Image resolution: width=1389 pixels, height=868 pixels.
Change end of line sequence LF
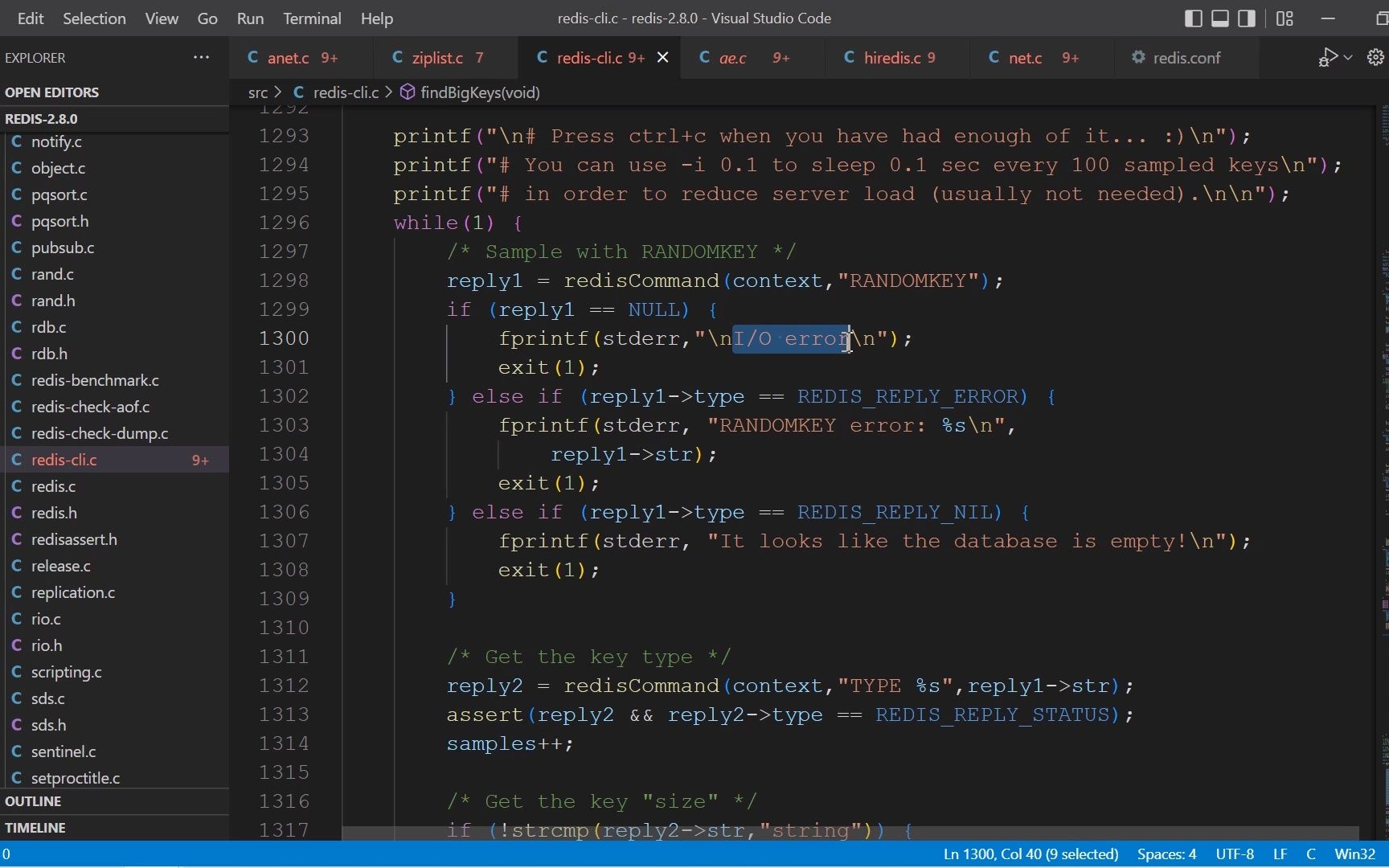point(1280,854)
